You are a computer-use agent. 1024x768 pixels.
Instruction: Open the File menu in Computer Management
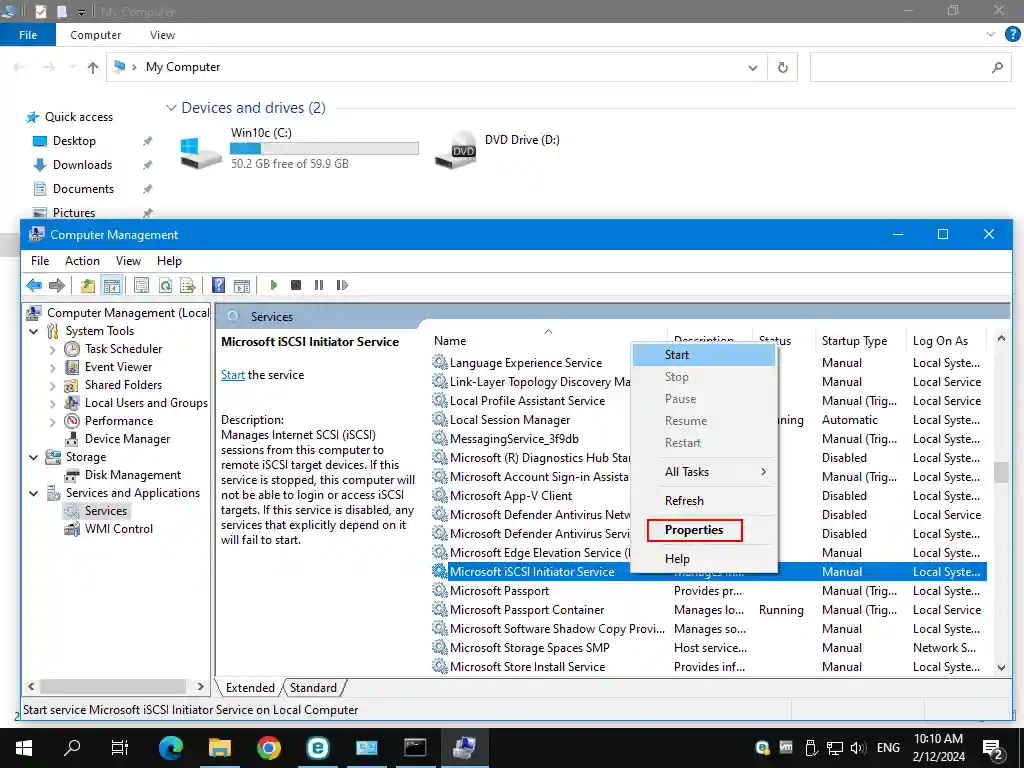(40, 261)
